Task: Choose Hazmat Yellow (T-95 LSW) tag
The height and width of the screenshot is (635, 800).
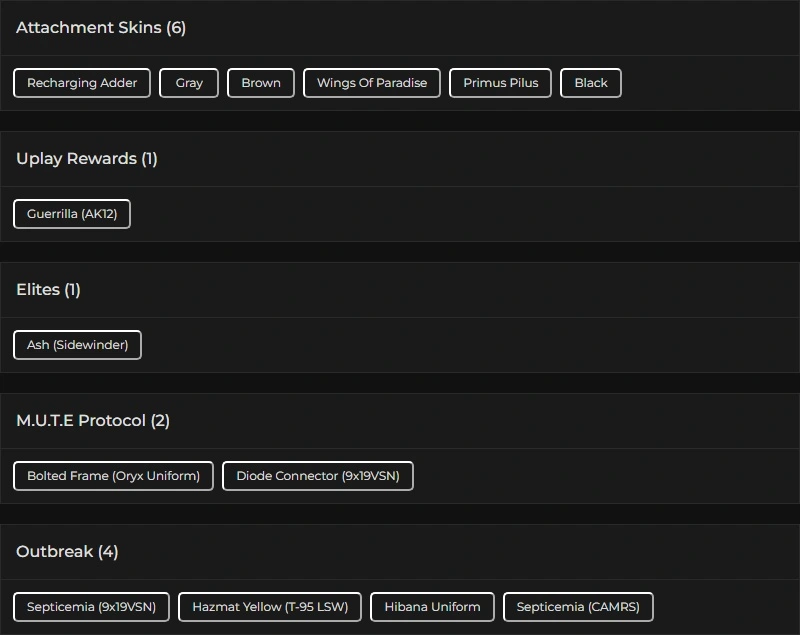Action: click(x=270, y=607)
